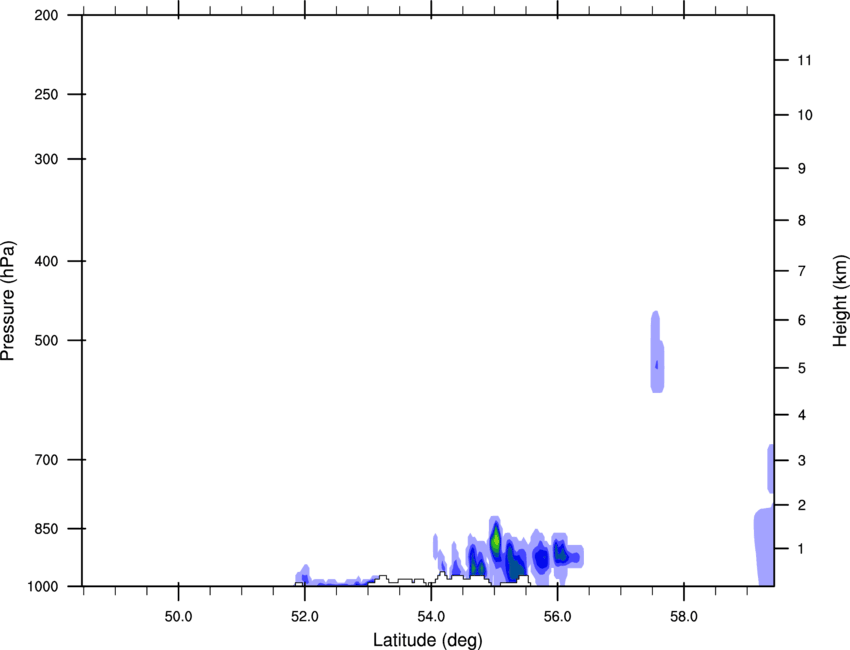This screenshot has height=650, width=850.
Task: Click the 50.0 latitude tick label
Action: tap(178, 612)
